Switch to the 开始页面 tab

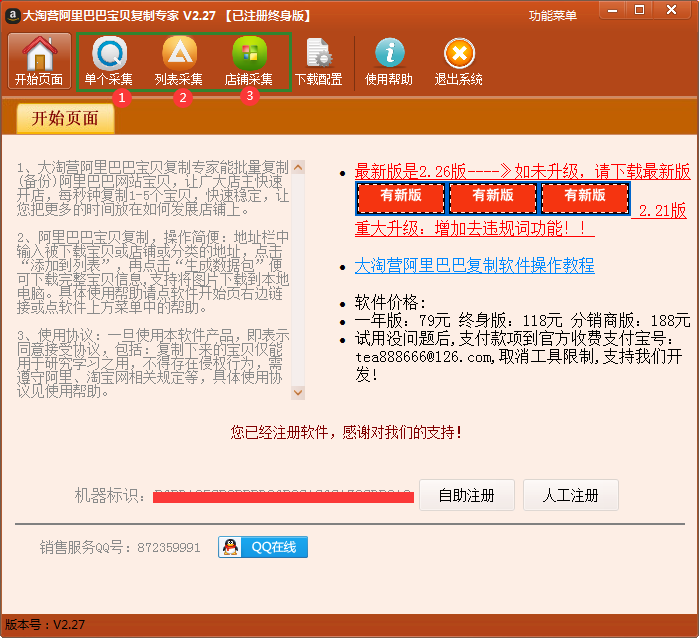pos(66,119)
